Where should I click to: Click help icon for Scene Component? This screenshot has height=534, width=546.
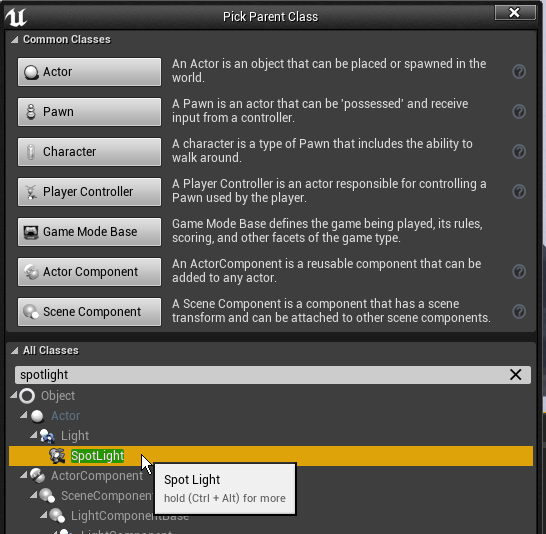point(519,312)
